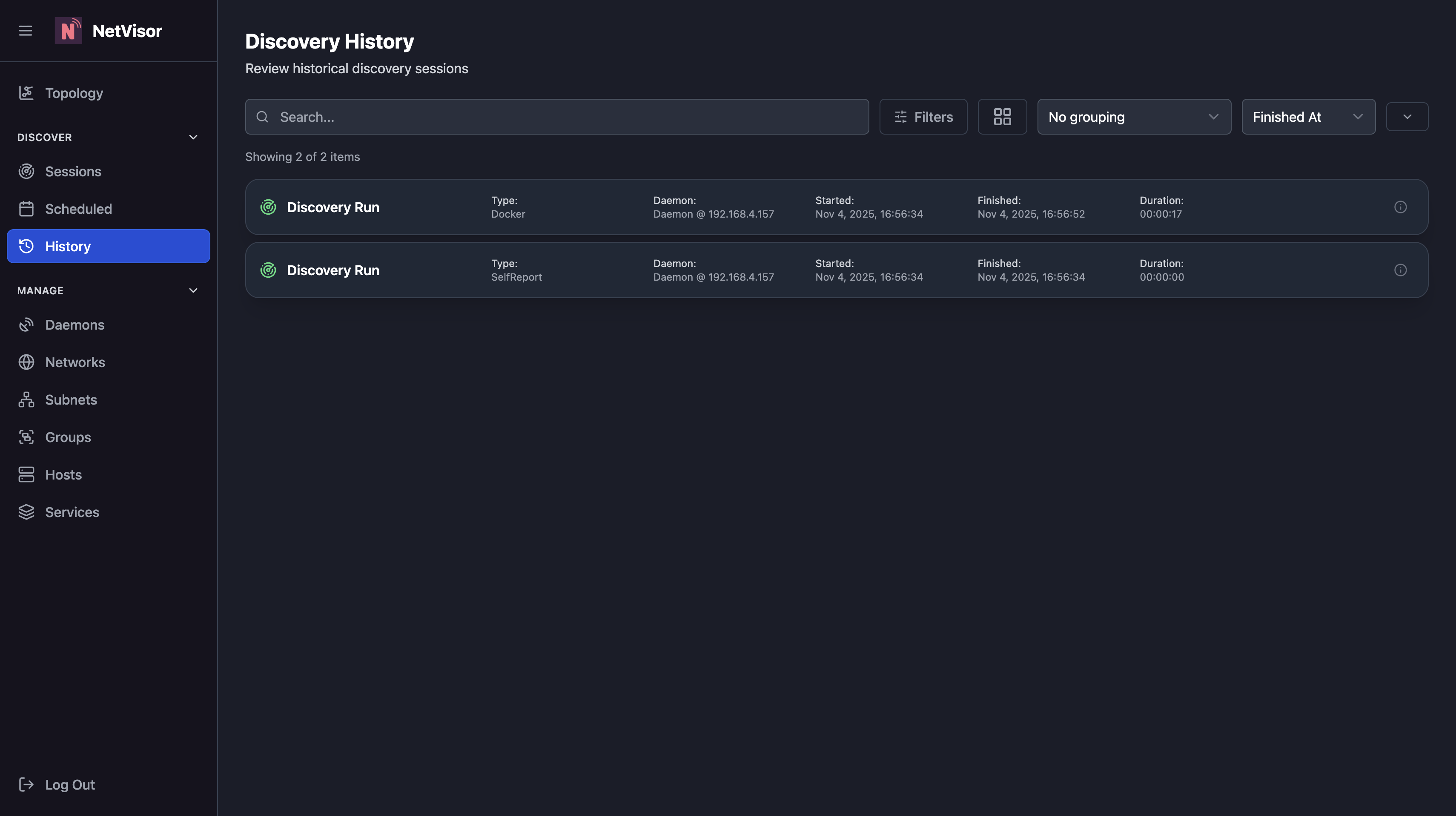Click the History clock icon
This screenshot has height=816, width=1456.
26,246
